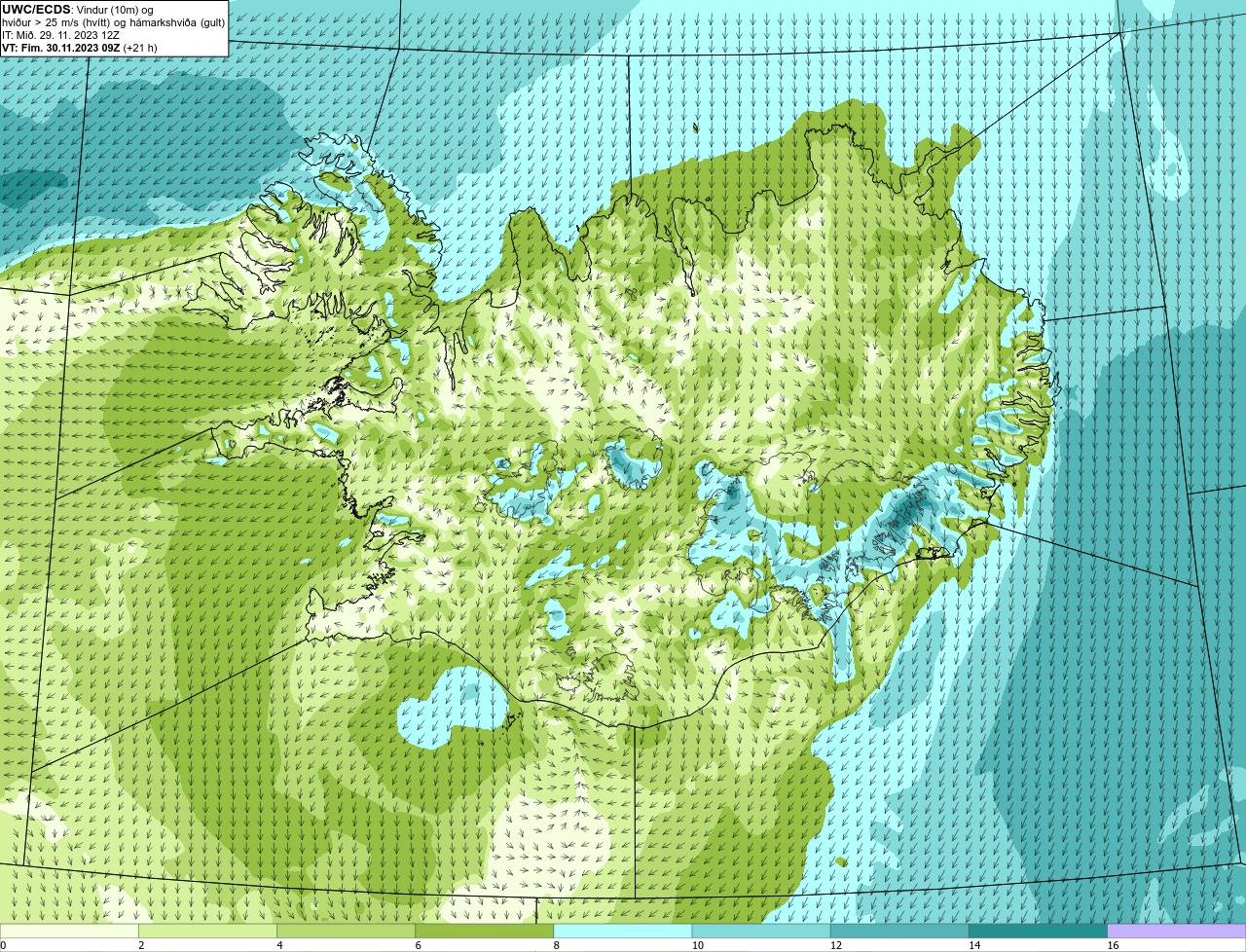Click the 12–14 m/s teal legend swatch
This screenshot has width=1246, height=952.
click(x=899, y=931)
